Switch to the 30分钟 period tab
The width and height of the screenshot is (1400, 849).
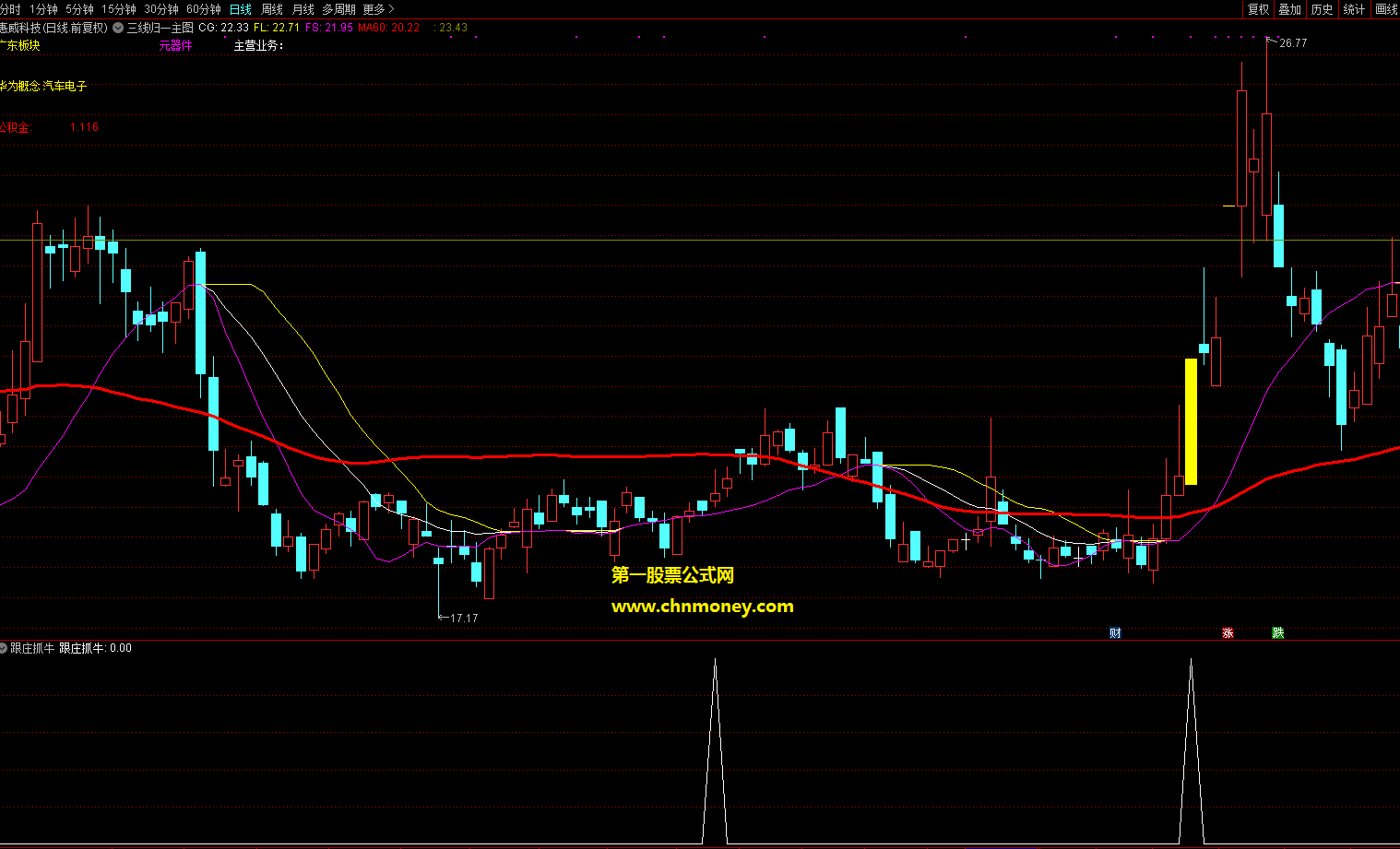pyautogui.click(x=161, y=9)
